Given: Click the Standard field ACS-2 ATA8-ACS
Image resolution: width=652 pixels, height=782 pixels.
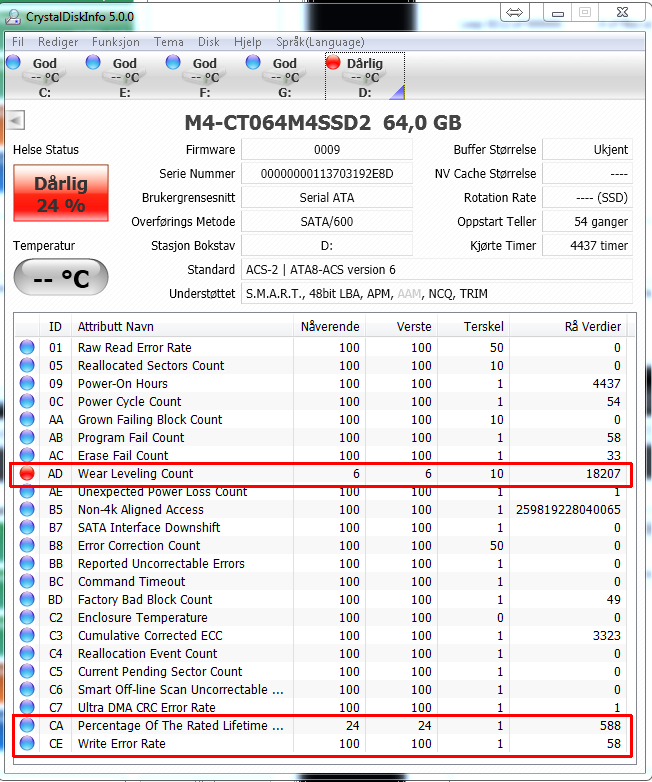Looking at the screenshot, I should pyautogui.click(x=437, y=269).
